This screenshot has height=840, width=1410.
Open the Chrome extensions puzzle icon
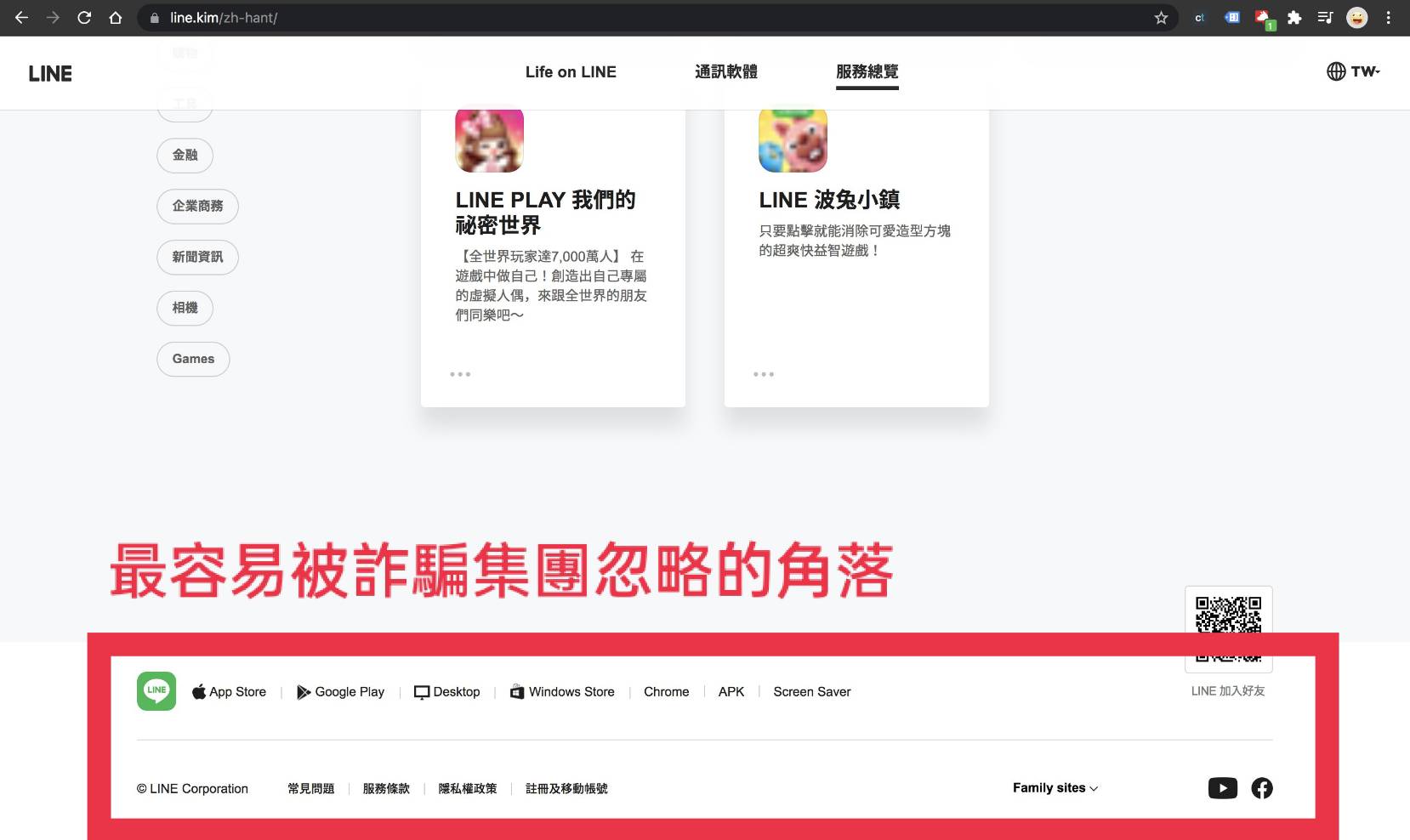pos(1294,17)
